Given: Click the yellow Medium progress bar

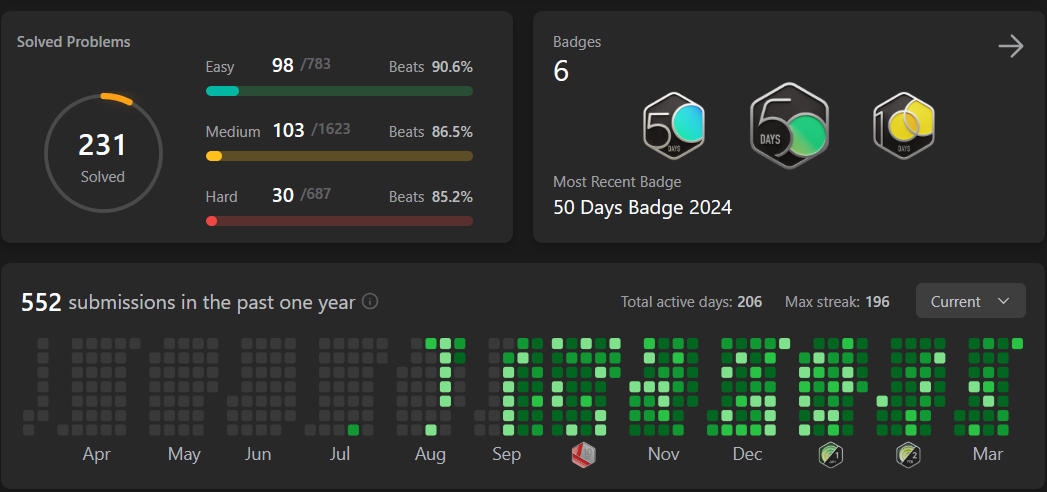Looking at the screenshot, I should click(x=339, y=156).
